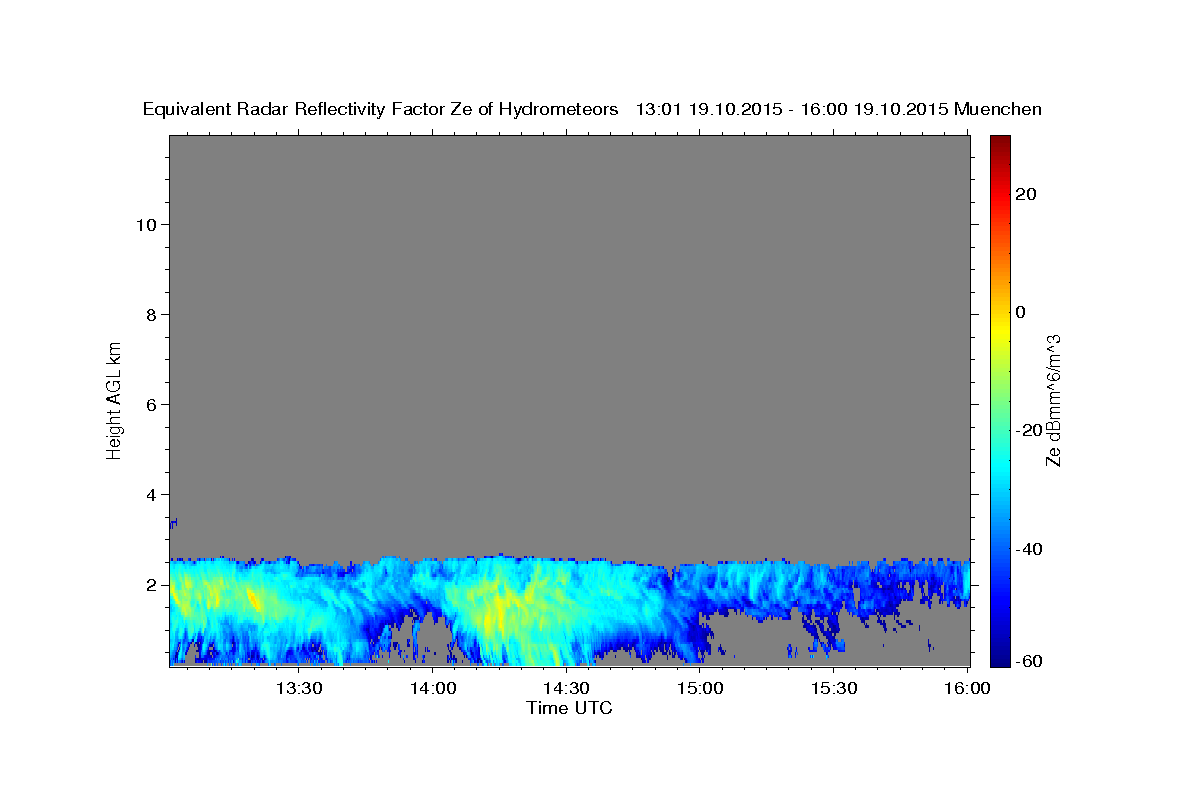The image size is (1200, 800).
Task: Click the colorbar '20' value label
Action: point(1025,194)
